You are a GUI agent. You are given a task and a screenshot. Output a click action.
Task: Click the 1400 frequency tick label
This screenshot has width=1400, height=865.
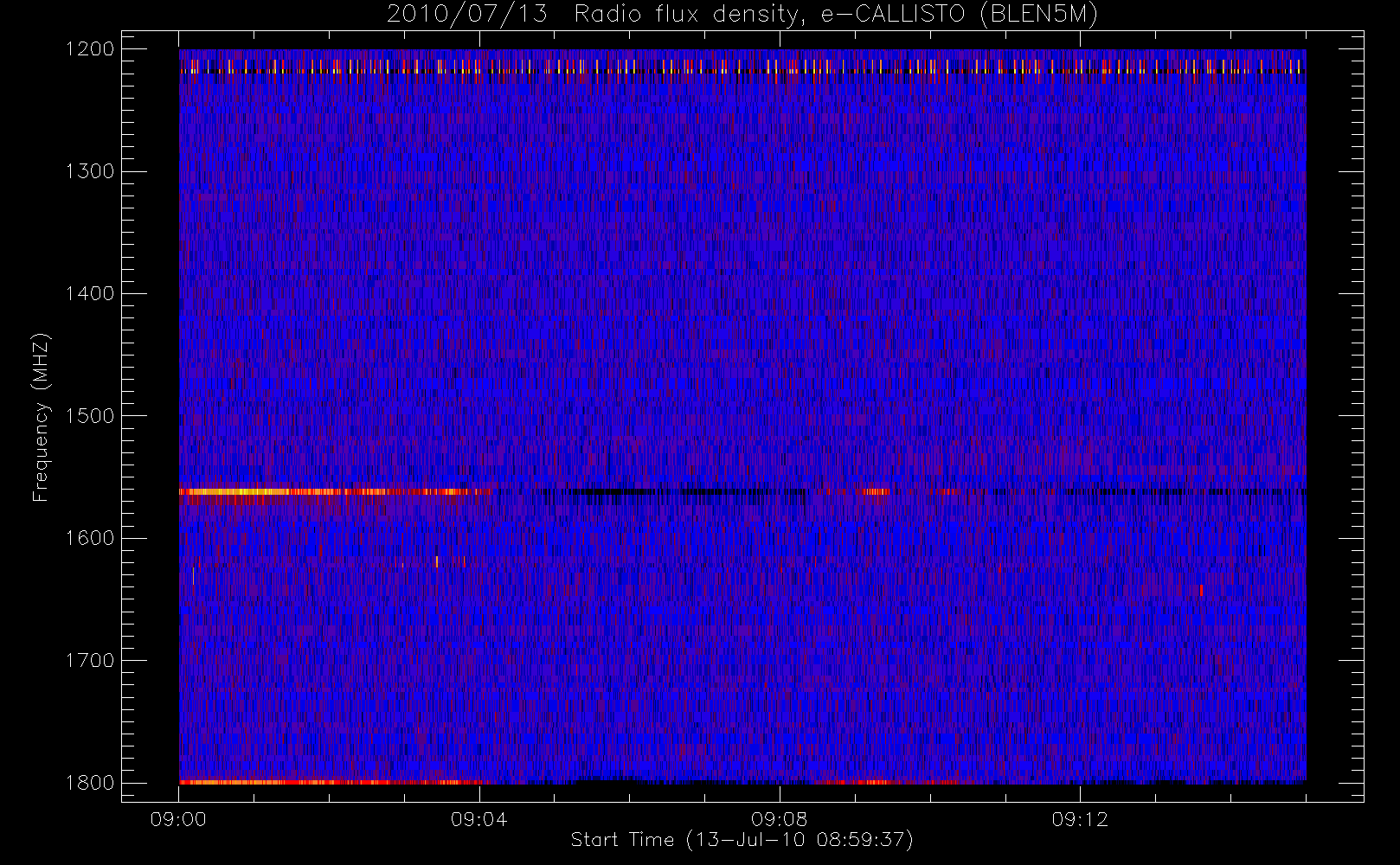click(90, 293)
